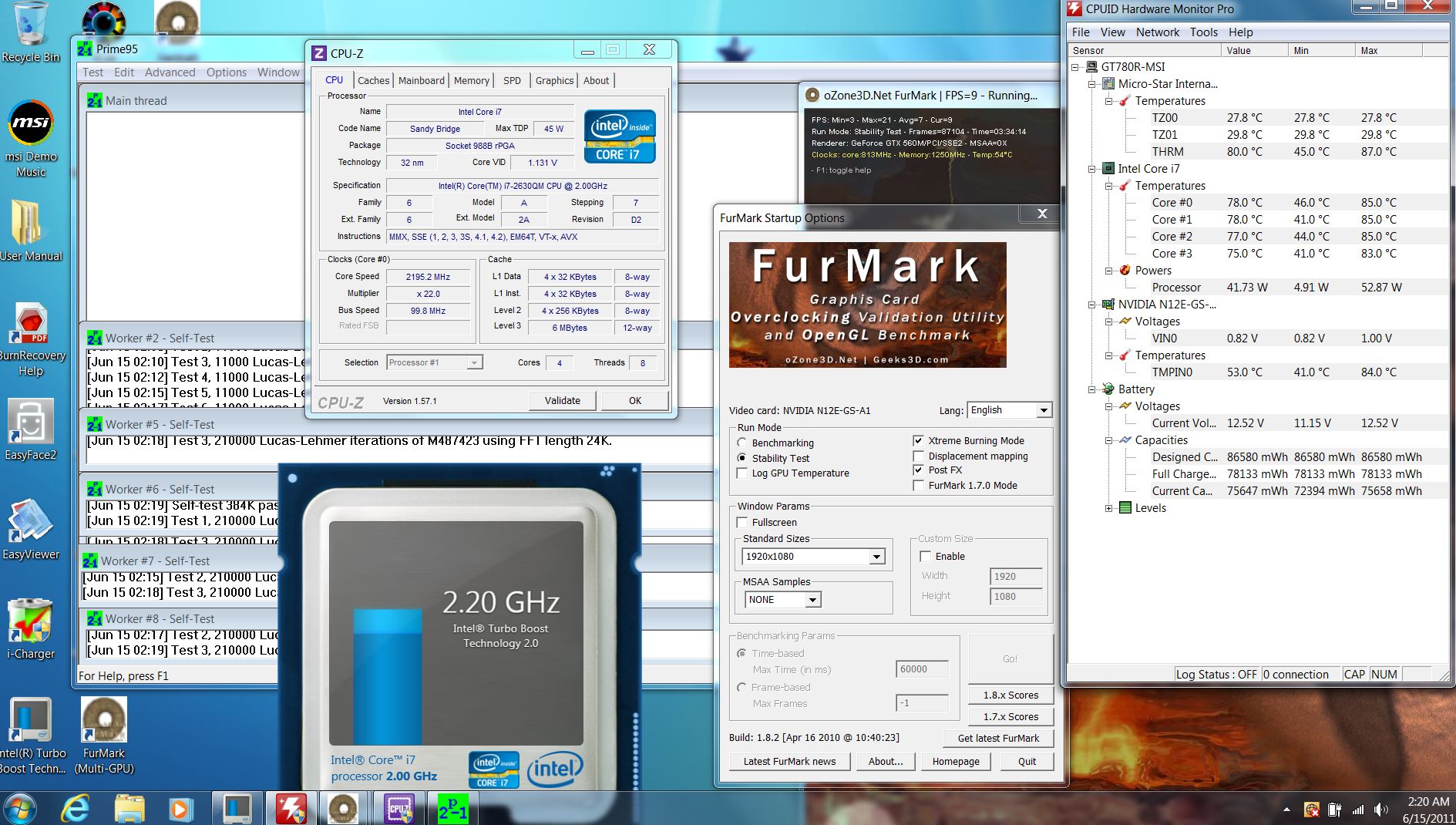Collapse Micro-Star International node
This screenshot has width=1456, height=825.
tap(1092, 84)
